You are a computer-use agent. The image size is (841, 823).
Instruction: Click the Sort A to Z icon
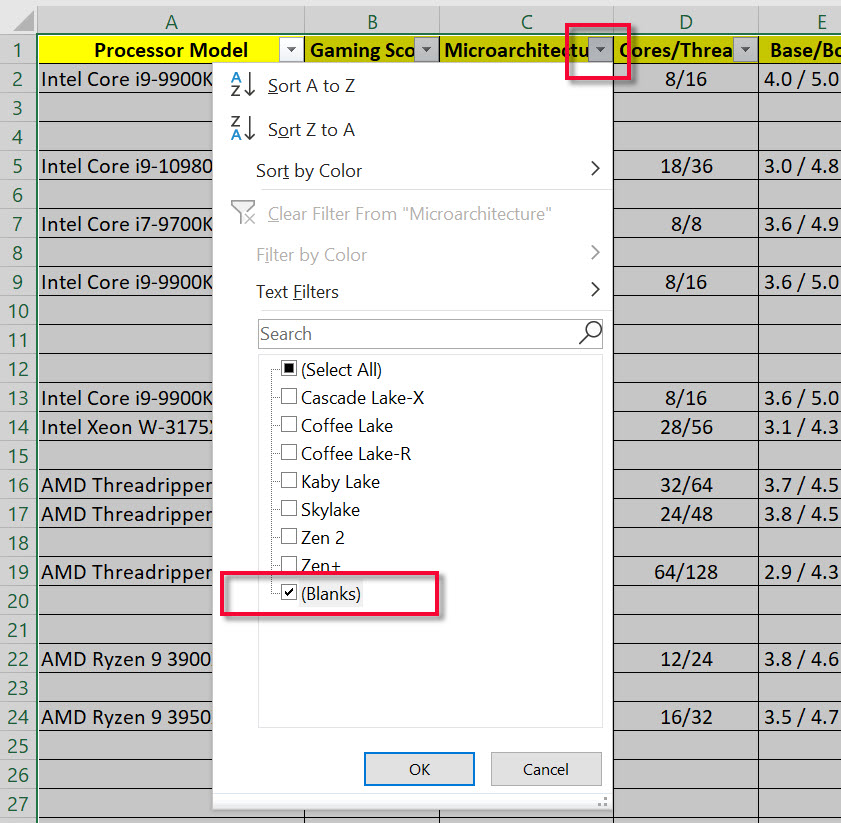pyautogui.click(x=243, y=85)
